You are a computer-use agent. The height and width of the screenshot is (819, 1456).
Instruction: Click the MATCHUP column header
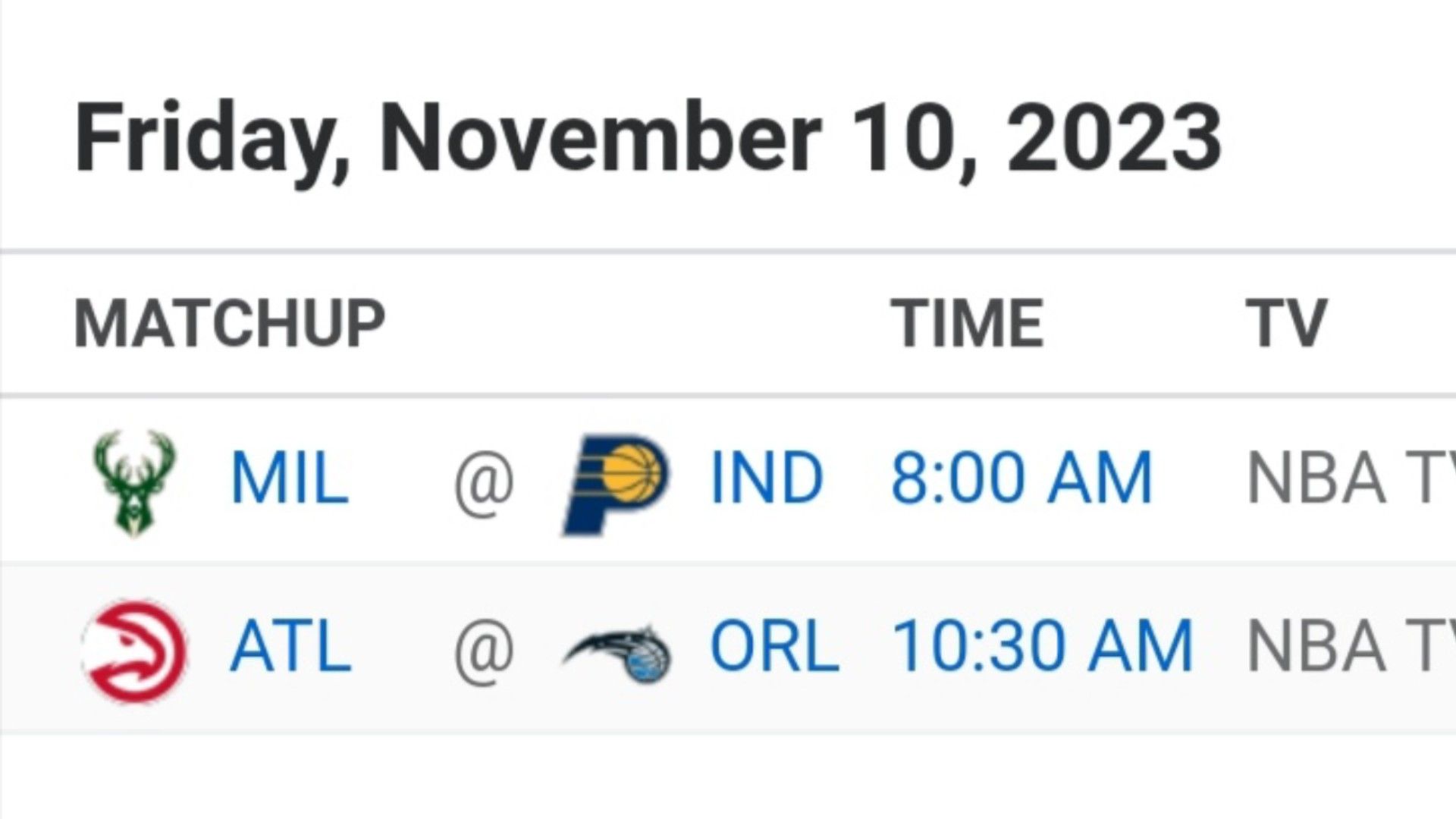click(230, 324)
